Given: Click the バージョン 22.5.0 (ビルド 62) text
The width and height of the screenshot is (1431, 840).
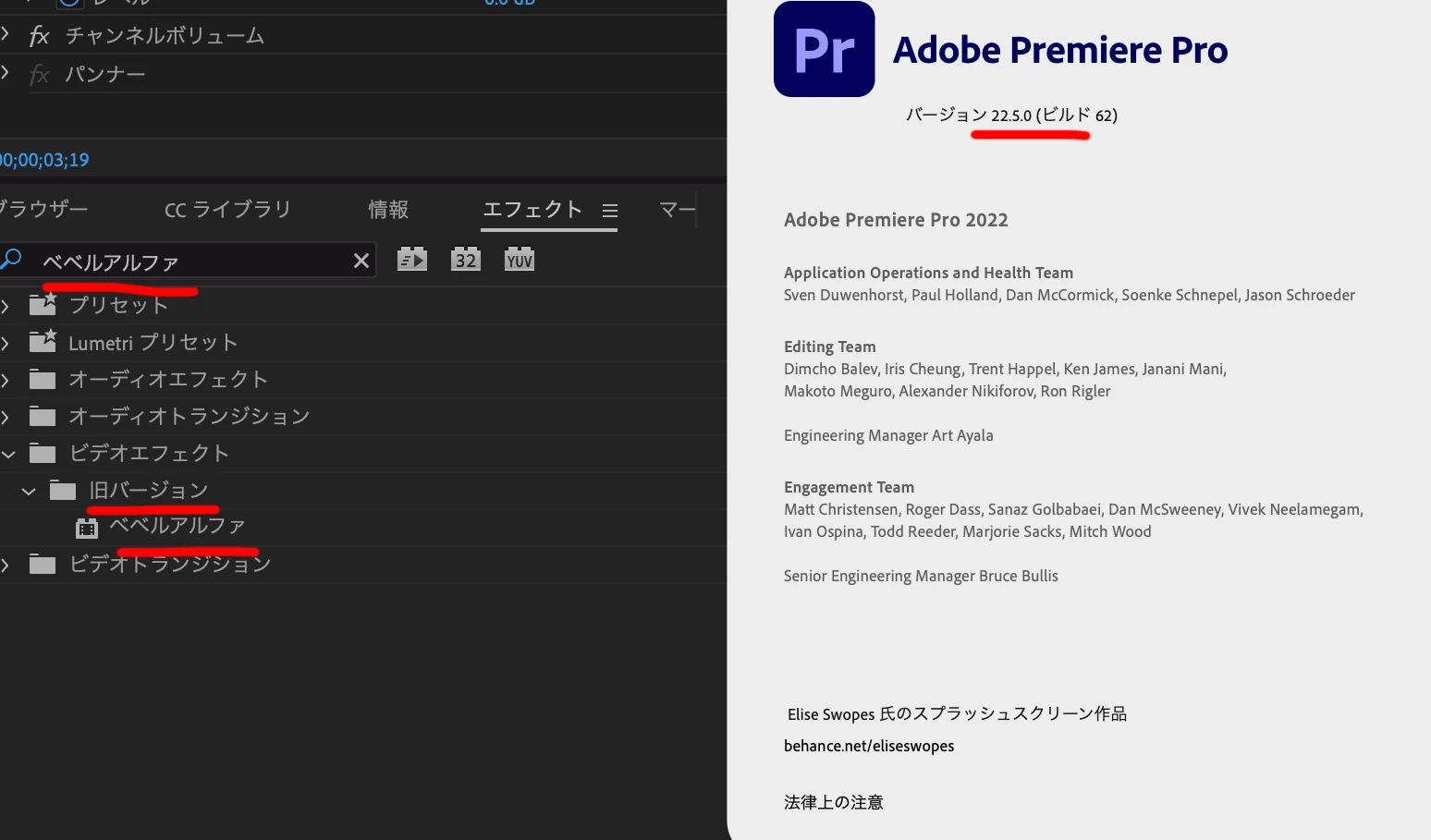Looking at the screenshot, I should [x=1011, y=116].
